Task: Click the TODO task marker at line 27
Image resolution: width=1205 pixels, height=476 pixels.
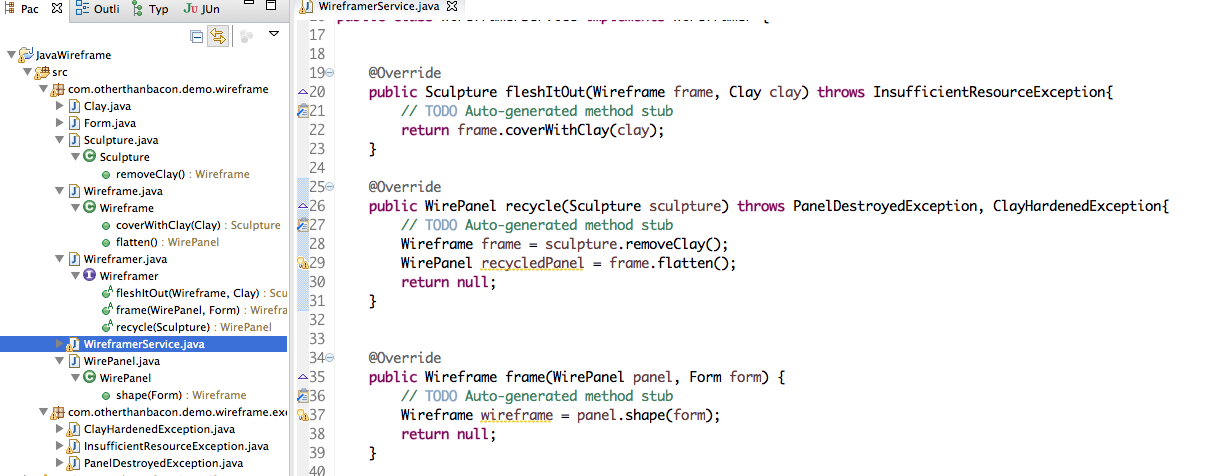Action: coord(302,226)
